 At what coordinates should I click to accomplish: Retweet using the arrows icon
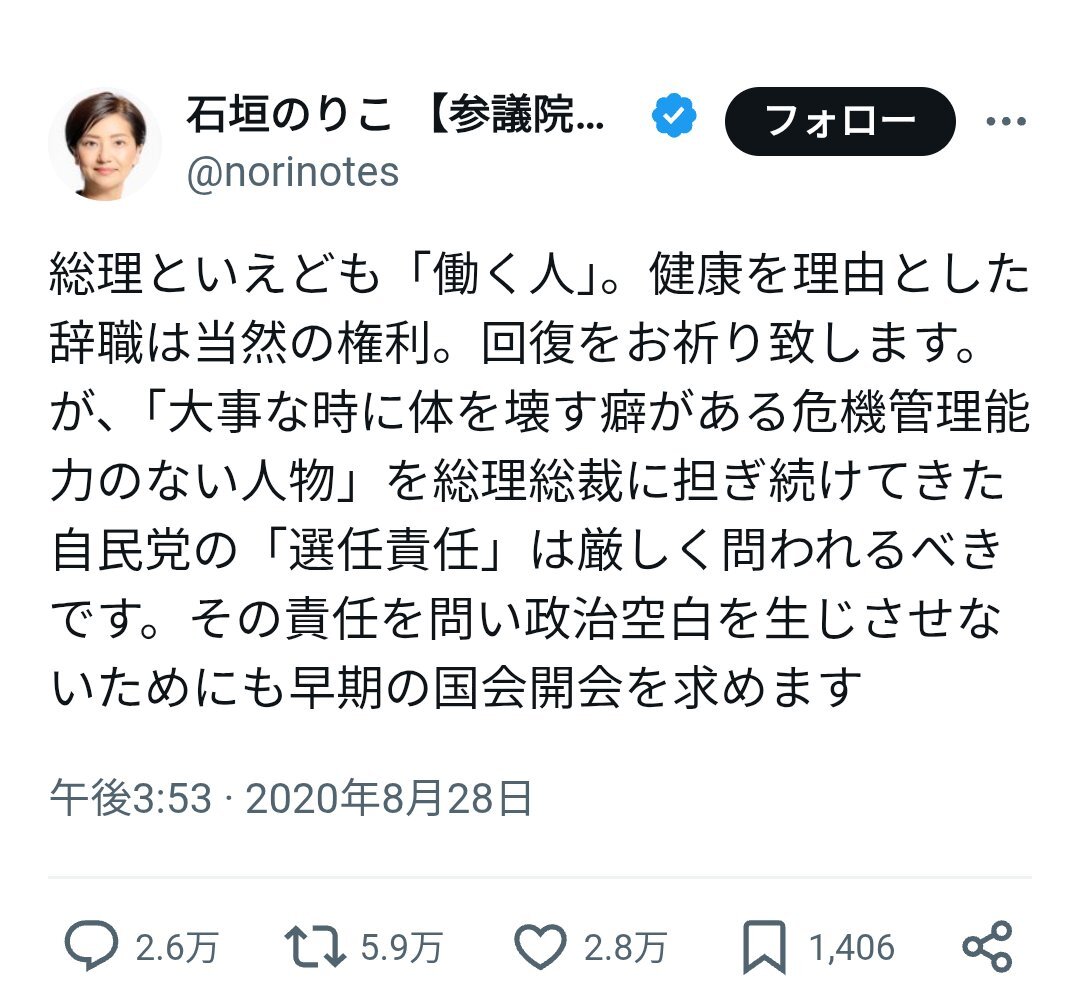click(315, 947)
